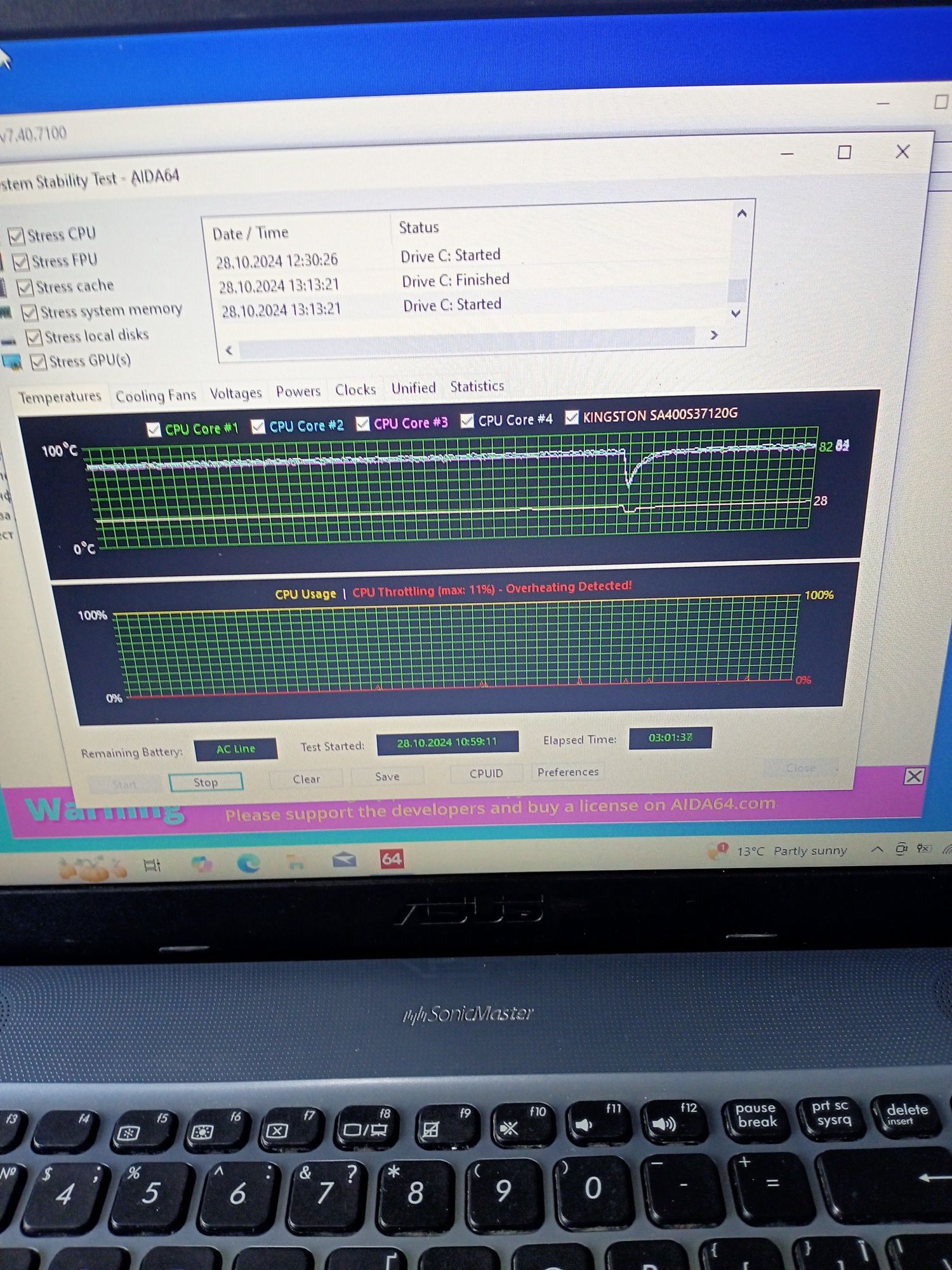Viewport: 952px width, 1270px height.
Task: Toggle the Stress system memory checkbox
Action: coord(29,312)
